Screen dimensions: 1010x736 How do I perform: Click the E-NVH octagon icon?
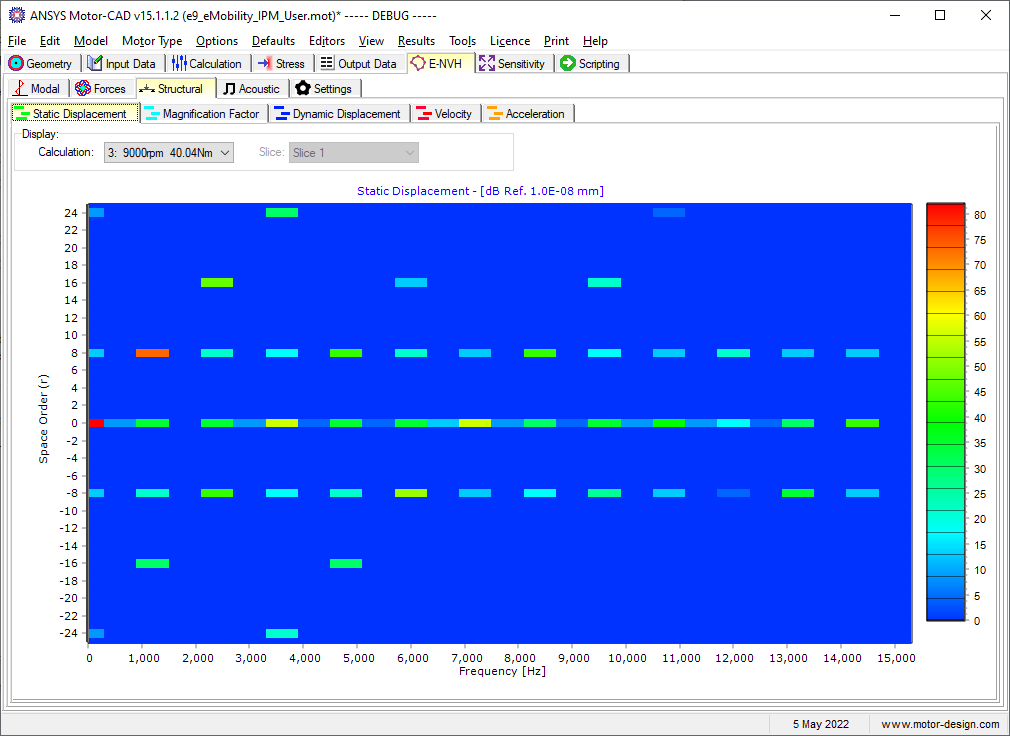tap(418, 63)
